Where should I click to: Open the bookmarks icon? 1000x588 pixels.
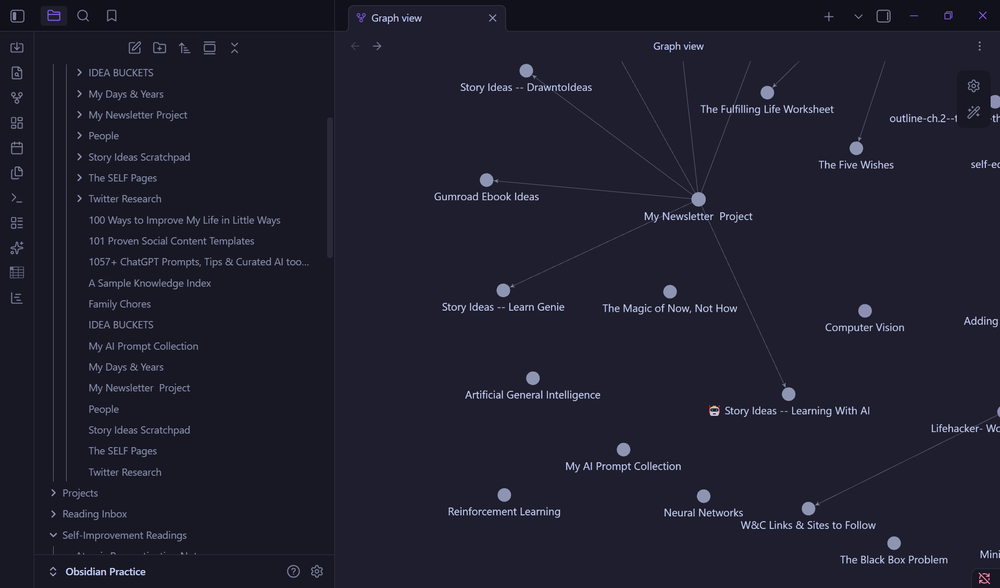[x=112, y=16]
